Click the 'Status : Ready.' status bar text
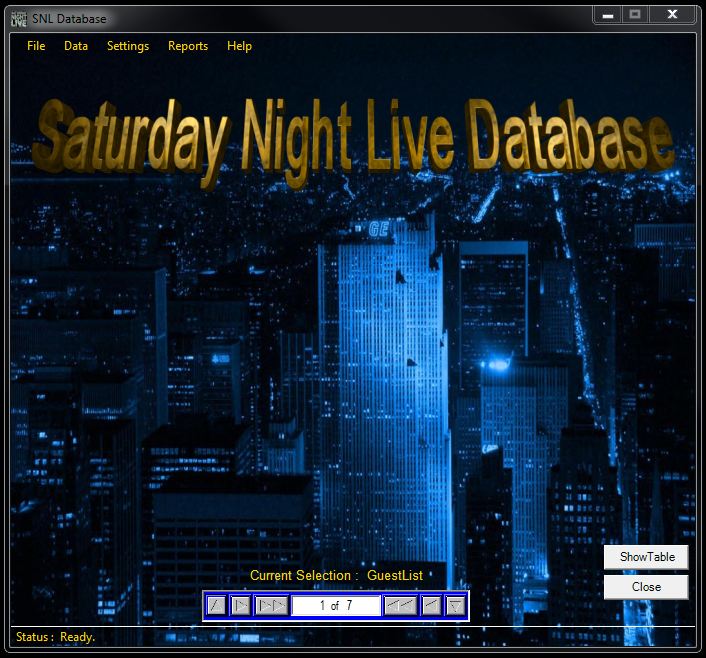The height and width of the screenshot is (658, 706). click(56, 637)
